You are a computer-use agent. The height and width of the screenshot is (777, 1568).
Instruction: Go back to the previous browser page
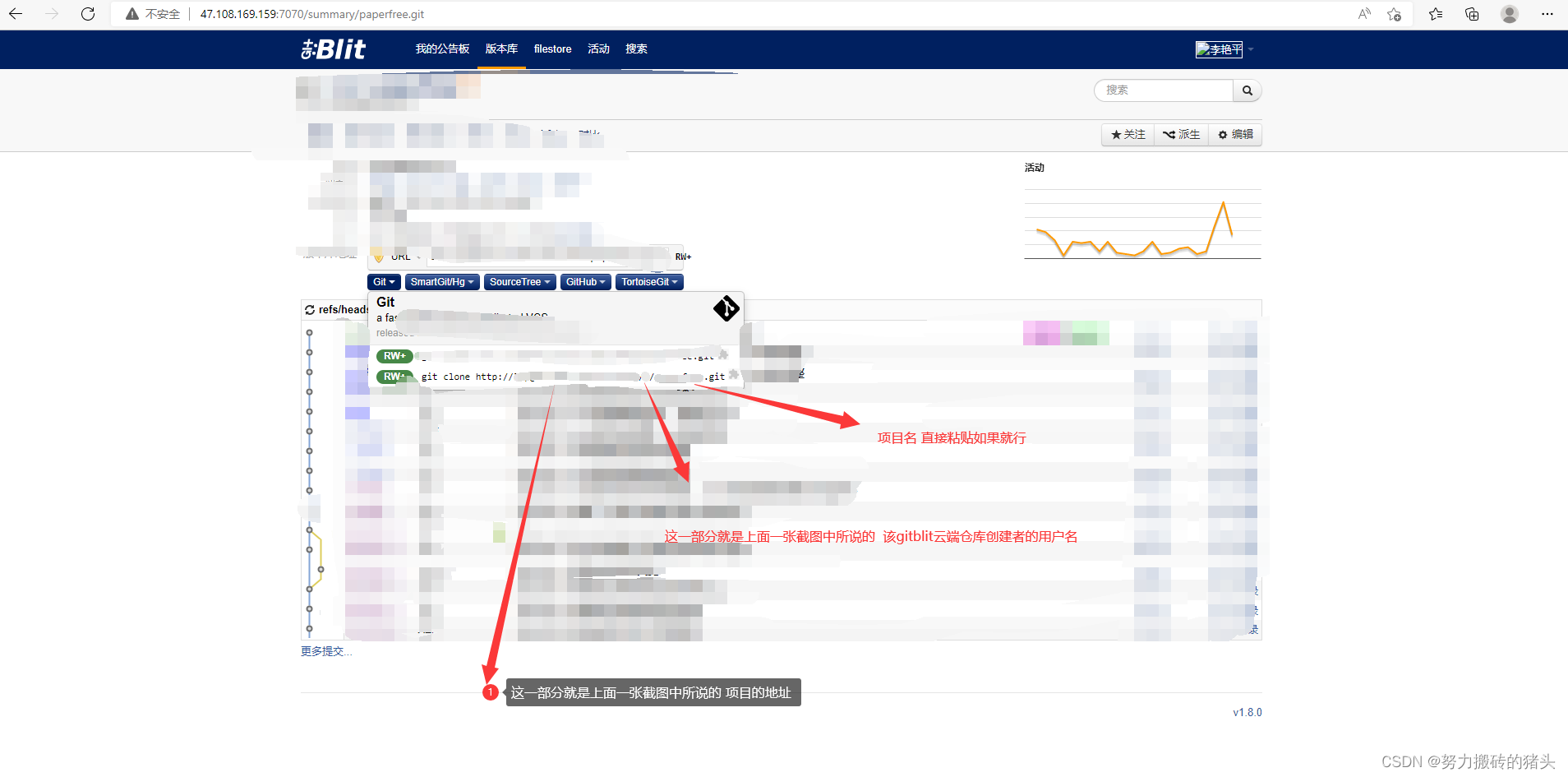pos(16,14)
